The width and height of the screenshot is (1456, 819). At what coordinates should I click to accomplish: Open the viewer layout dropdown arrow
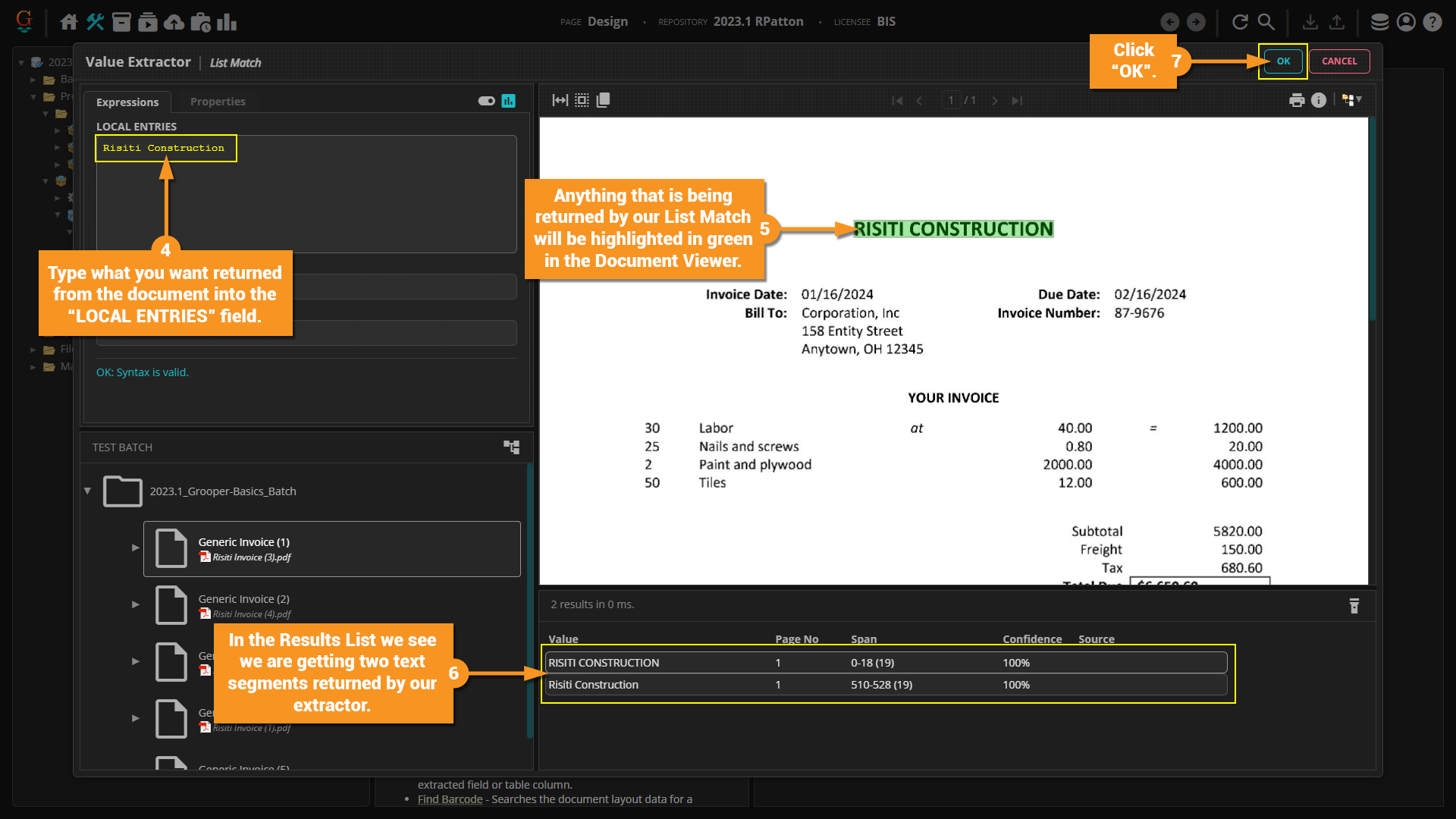pos(1358,99)
